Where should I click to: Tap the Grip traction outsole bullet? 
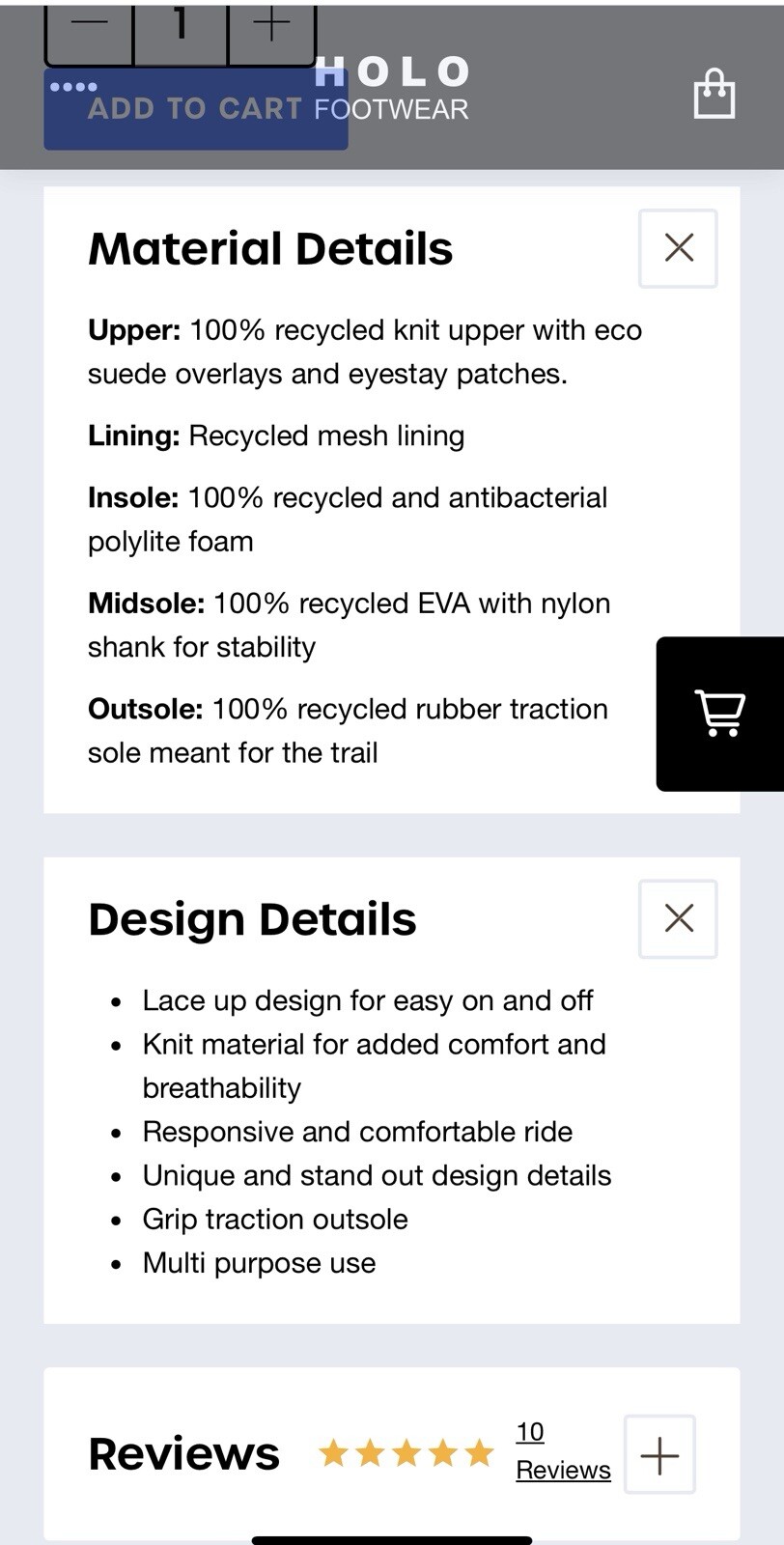click(x=275, y=1219)
